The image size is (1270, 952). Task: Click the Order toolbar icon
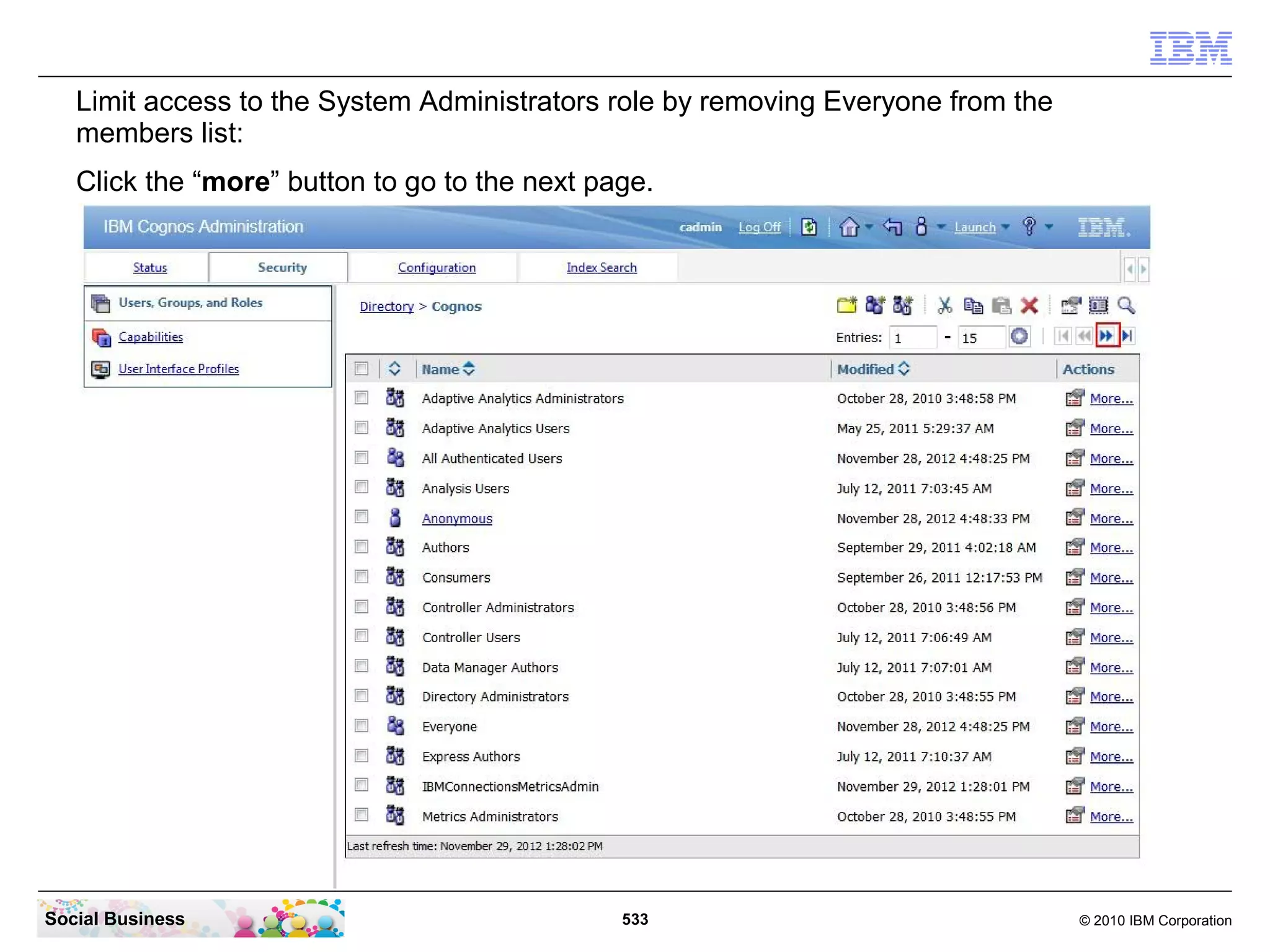point(1098,305)
